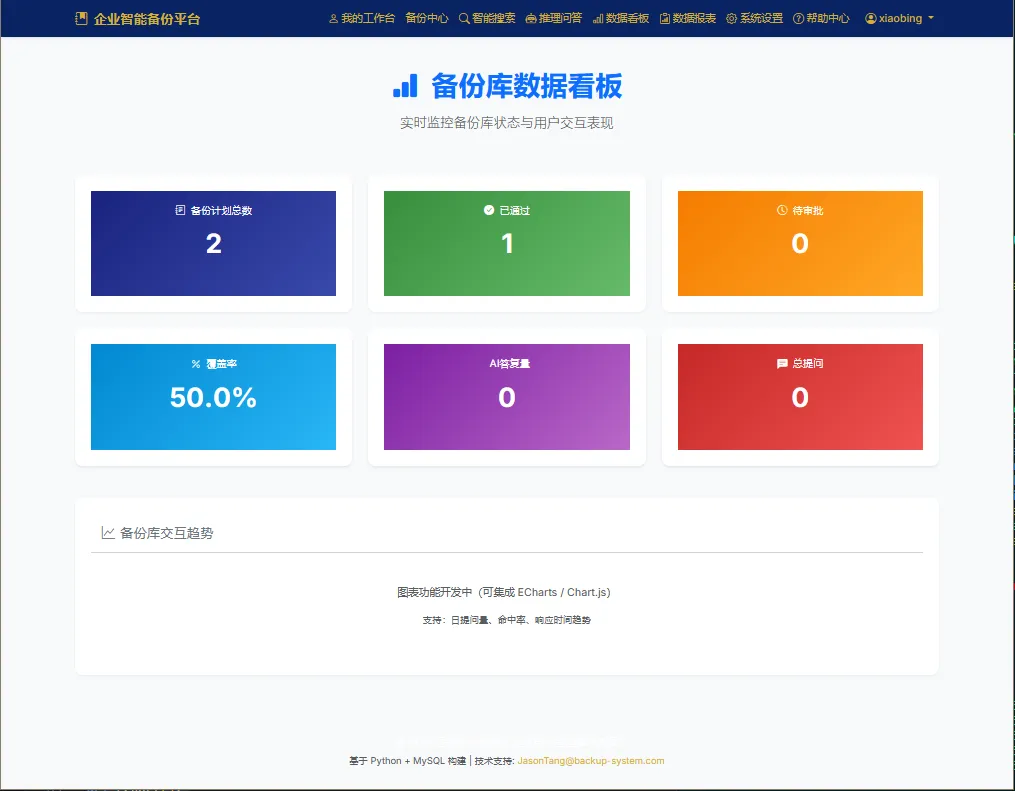The width and height of the screenshot is (1015, 791).
Task: Click the checkmark icon in 已通过 card
Action: (489, 210)
